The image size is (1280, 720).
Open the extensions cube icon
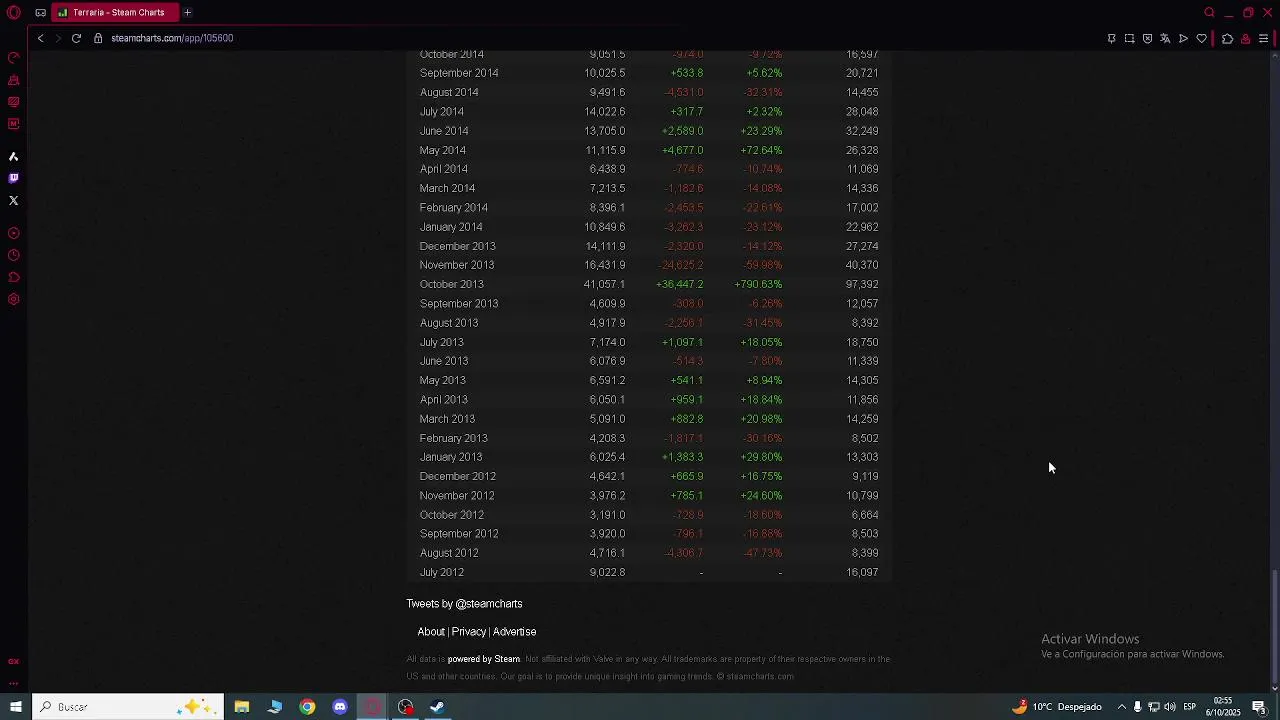(x=1227, y=39)
